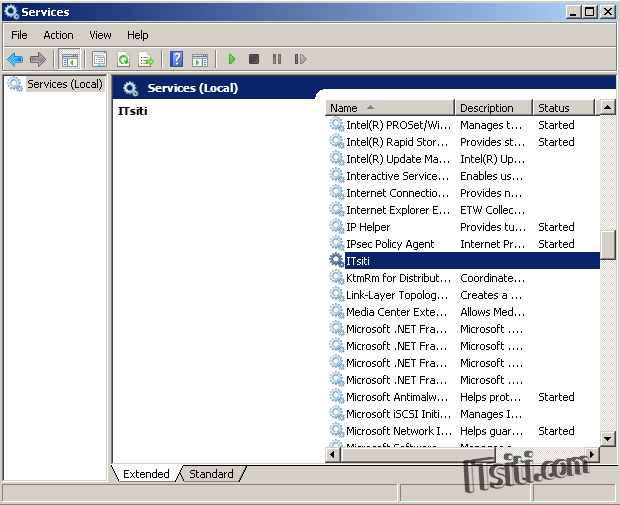This screenshot has width=620, height=505.
Task: Click the 'Manages I...' description cell
Action: pos(491,414)
